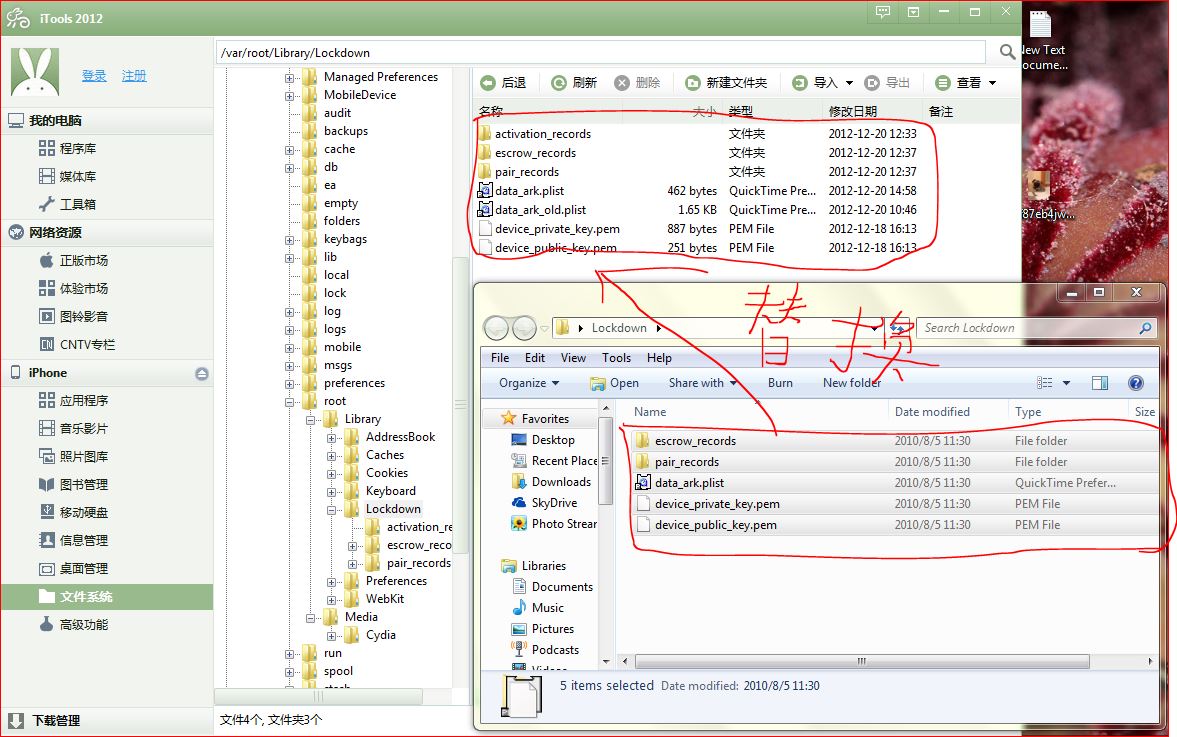Collapse the Lockdown tree node

331,510
